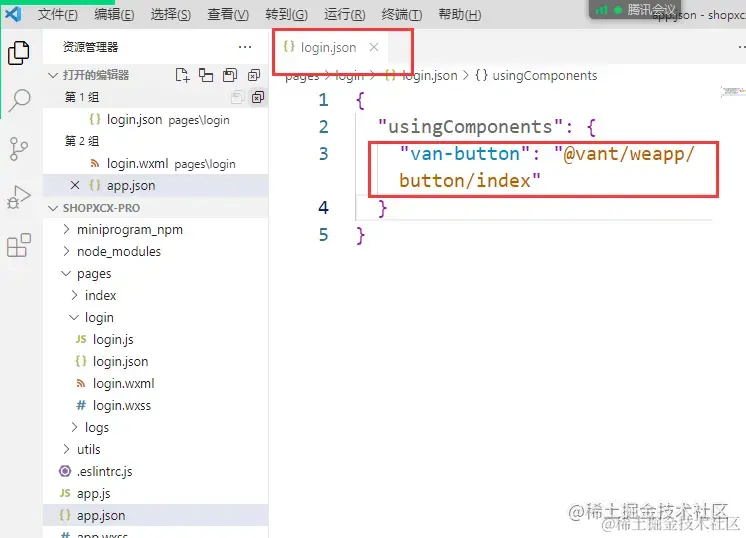Open login.wxss in file tree
Screen dimensions: 746x538
tap(156, 405)
